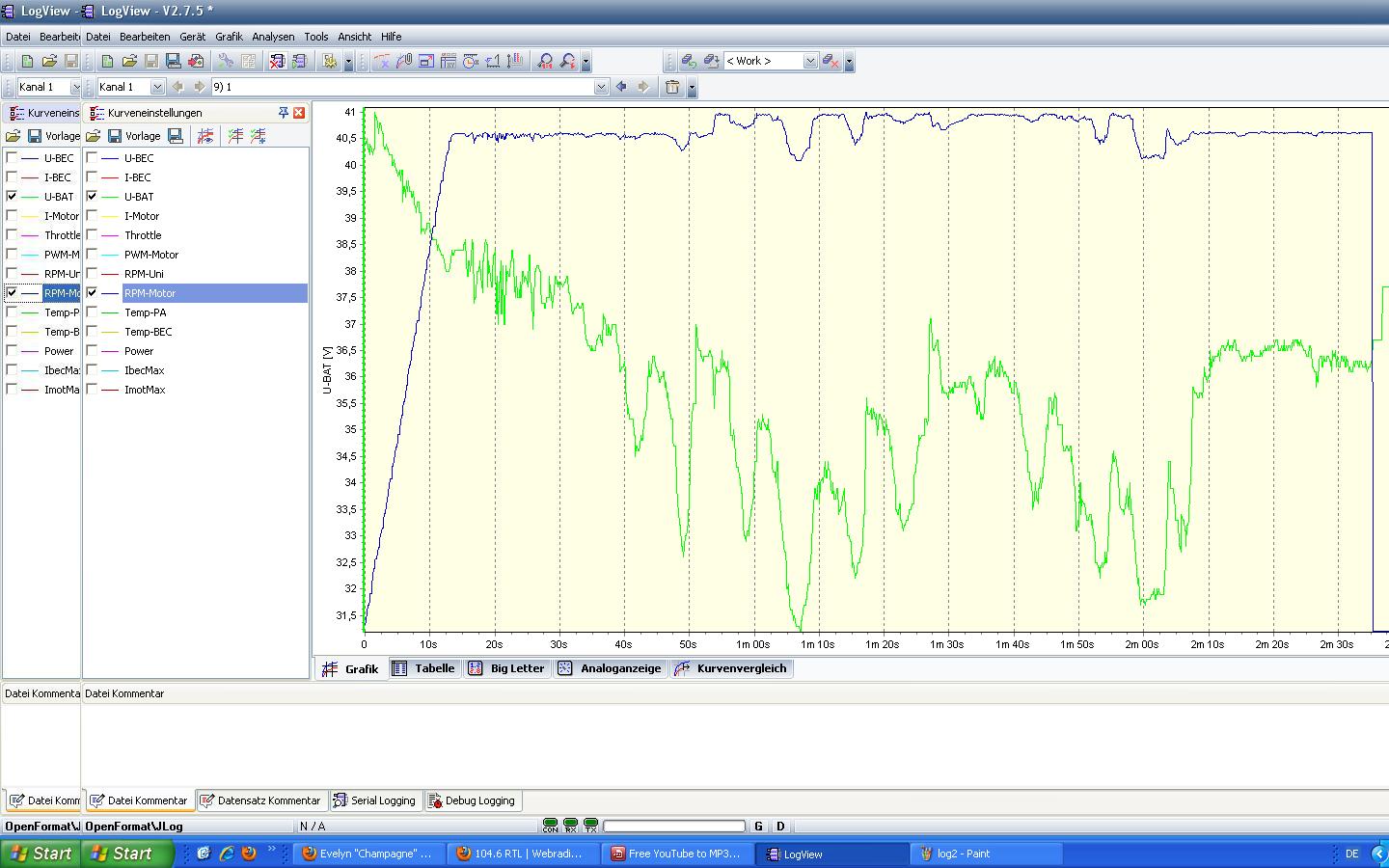Enable the RPM-Uni curve checkbox

point(93,274)
